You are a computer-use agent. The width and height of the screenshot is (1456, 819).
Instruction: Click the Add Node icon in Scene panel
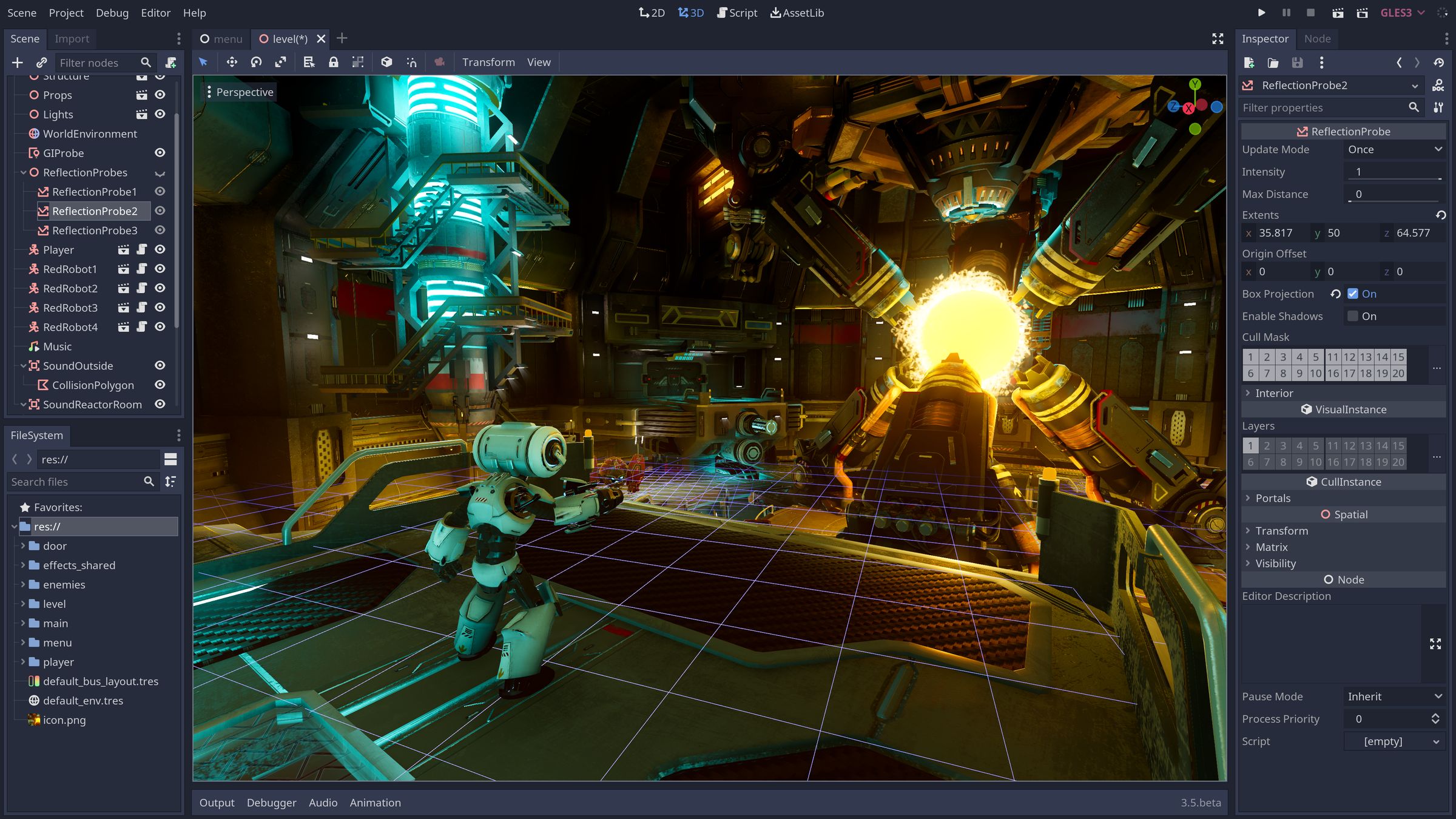click(x=17, y=62)
